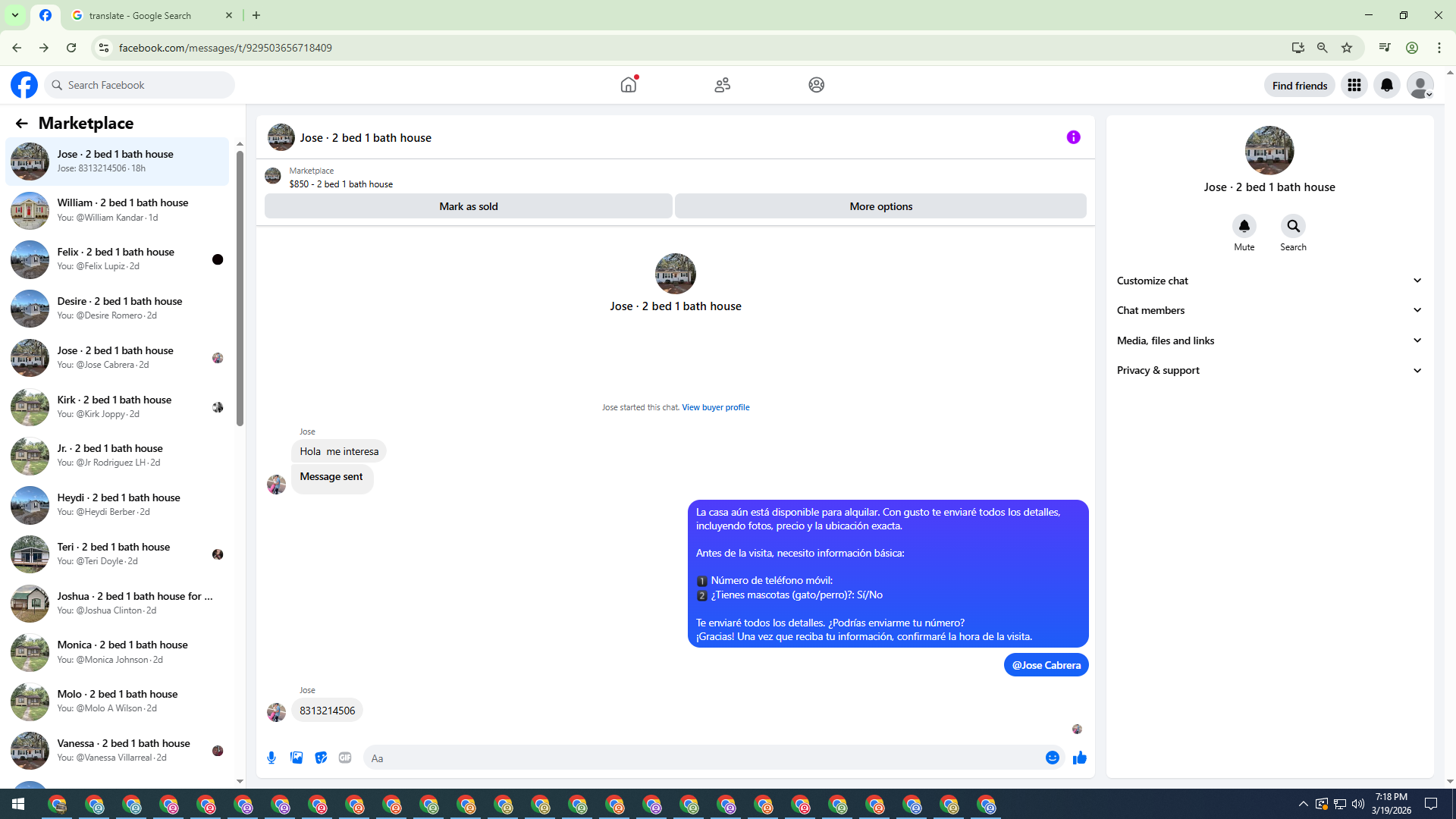Open the Facebook Home tab
This screenshot has height=819, width=1456.
628,85
